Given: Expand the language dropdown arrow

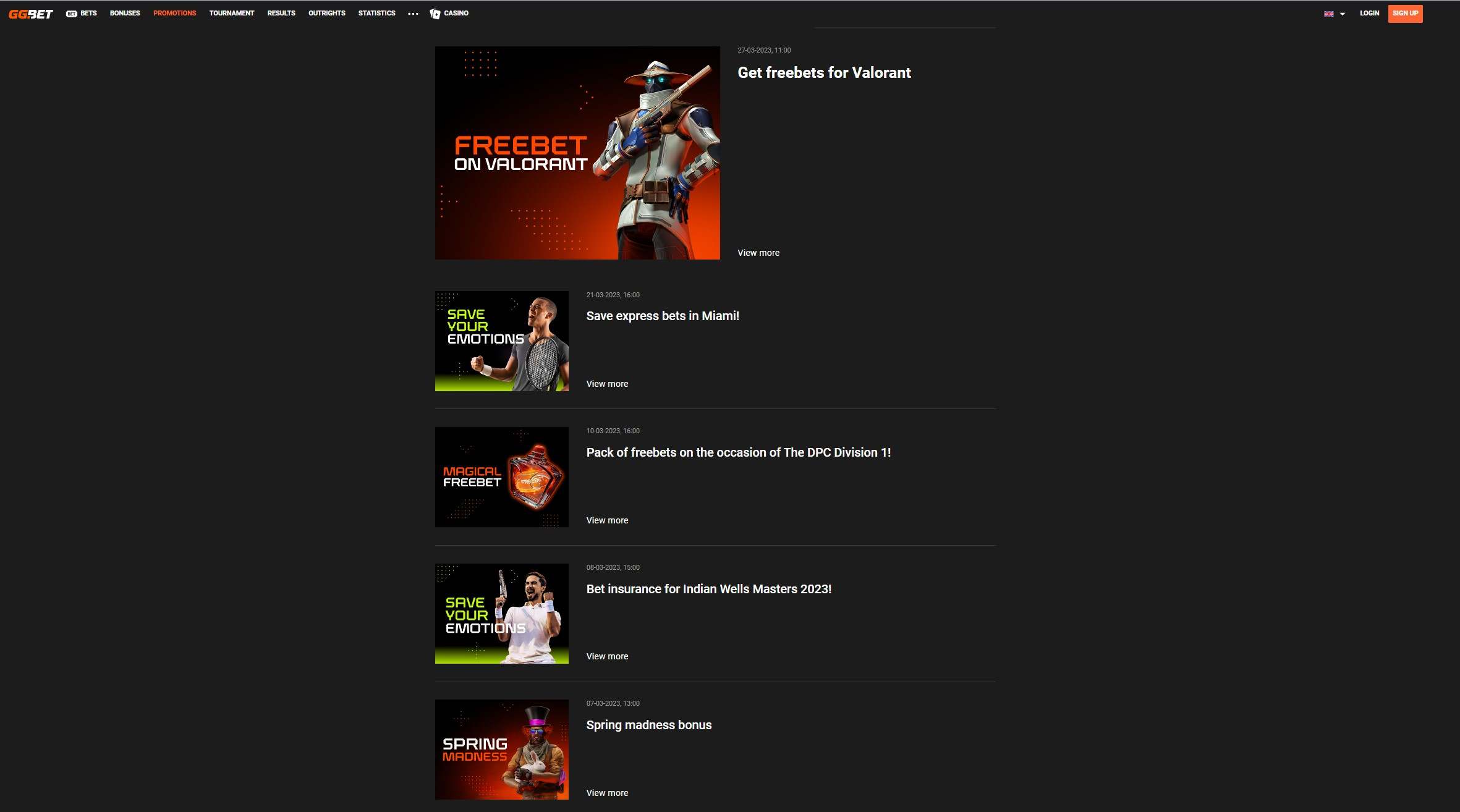Looking at the screenshot, I should pyautogui.click(x=1343, y=14).
